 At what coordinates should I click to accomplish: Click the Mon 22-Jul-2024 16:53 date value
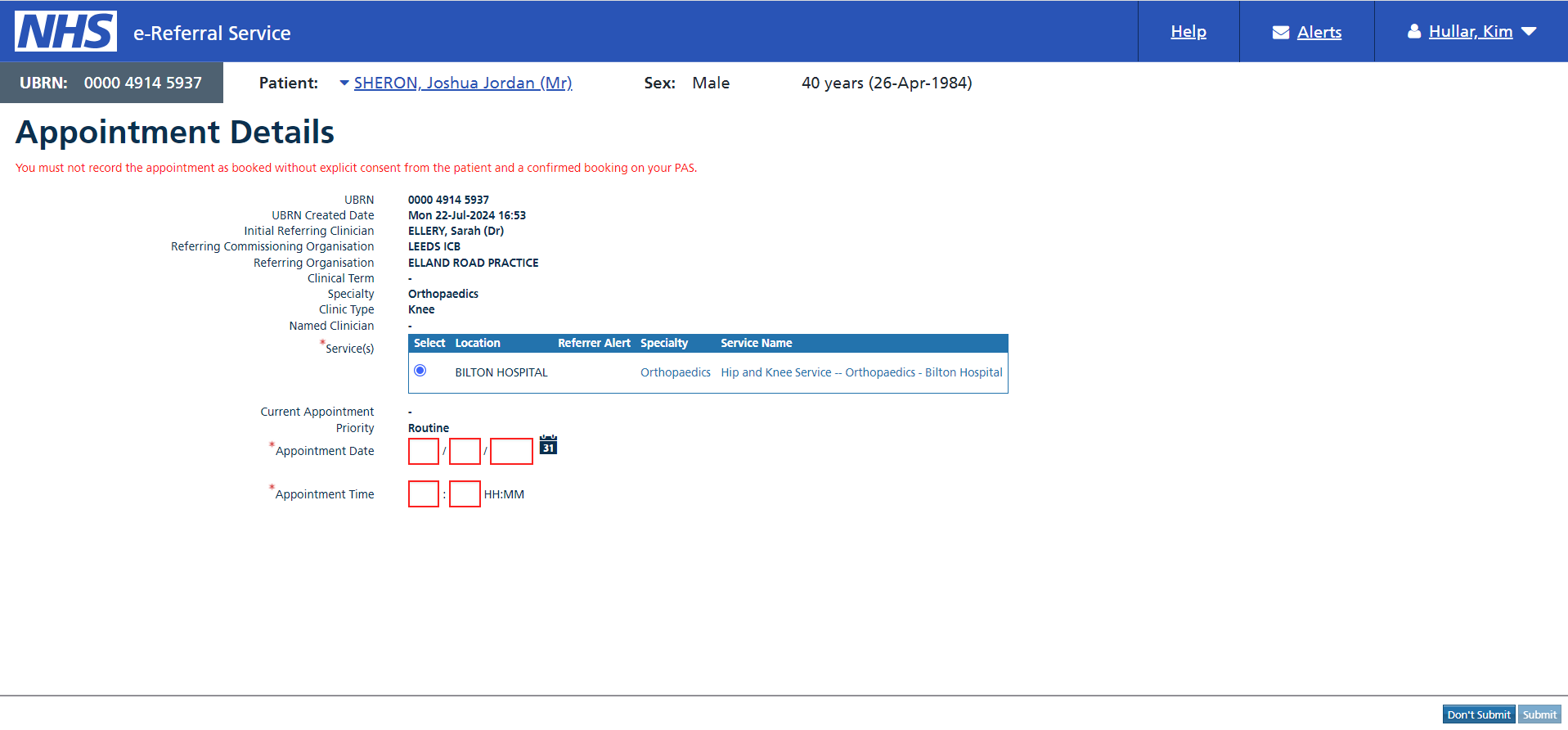click(467, 215)
